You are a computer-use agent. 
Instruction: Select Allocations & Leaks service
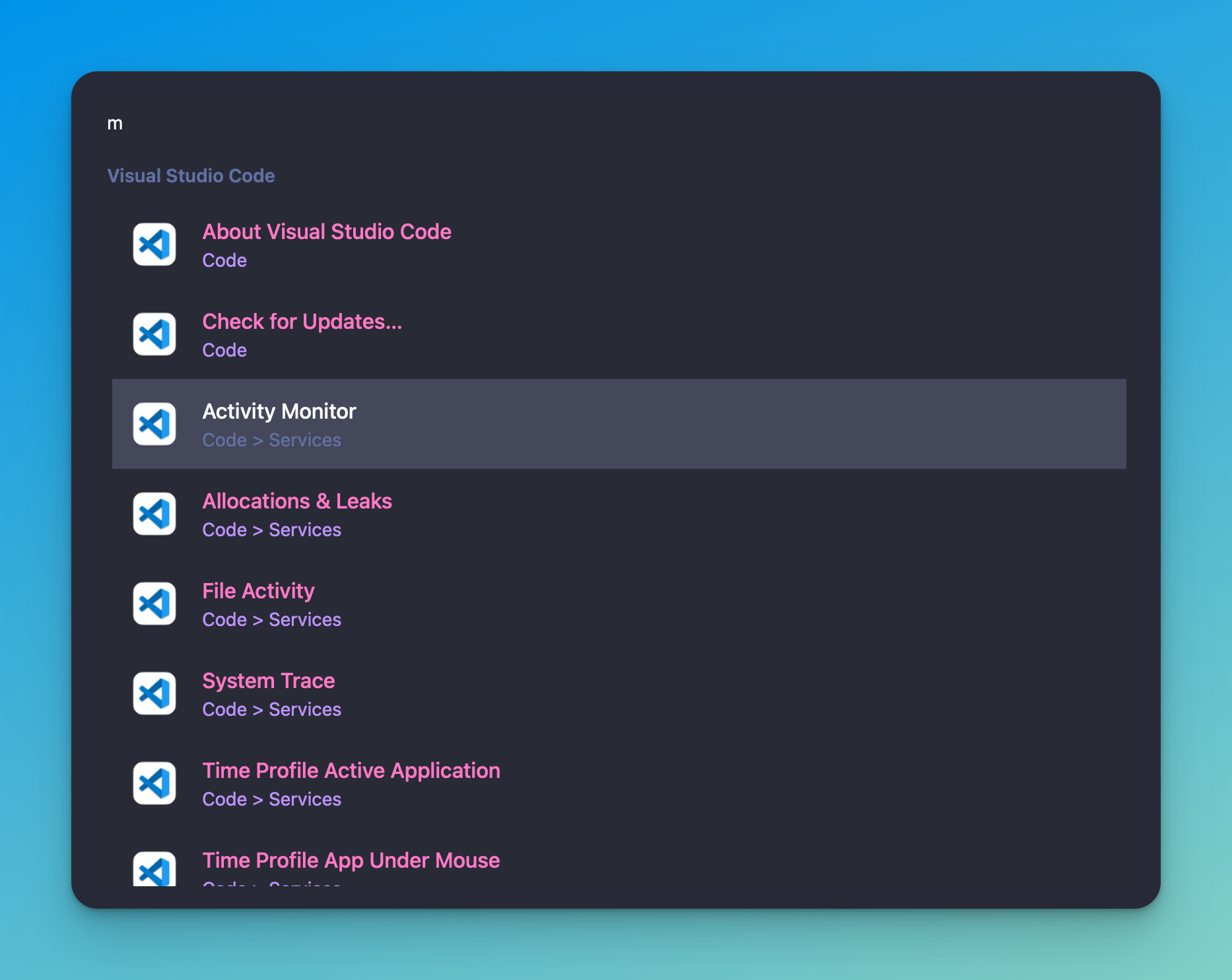click(619, 514)
